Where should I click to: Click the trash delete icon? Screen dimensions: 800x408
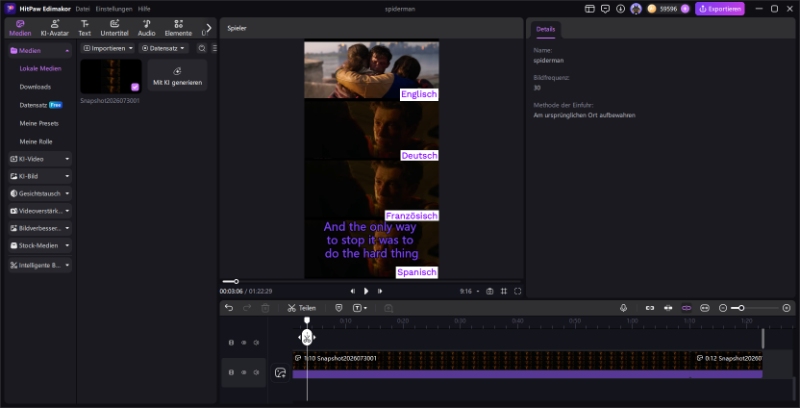tap(265, 308)
